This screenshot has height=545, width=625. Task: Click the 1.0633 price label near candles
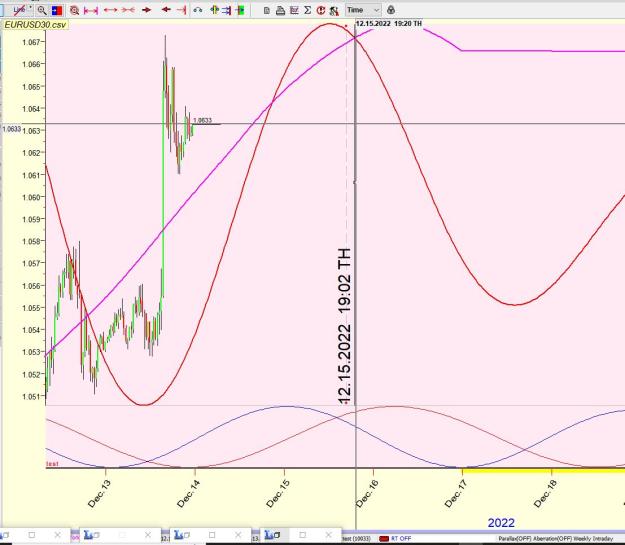(x=202, y=120)
